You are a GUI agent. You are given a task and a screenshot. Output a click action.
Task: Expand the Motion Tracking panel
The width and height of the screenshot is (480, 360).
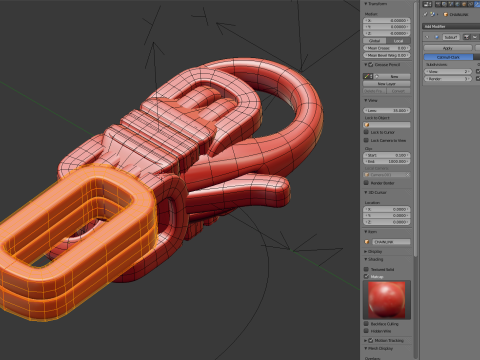[366, 340]
